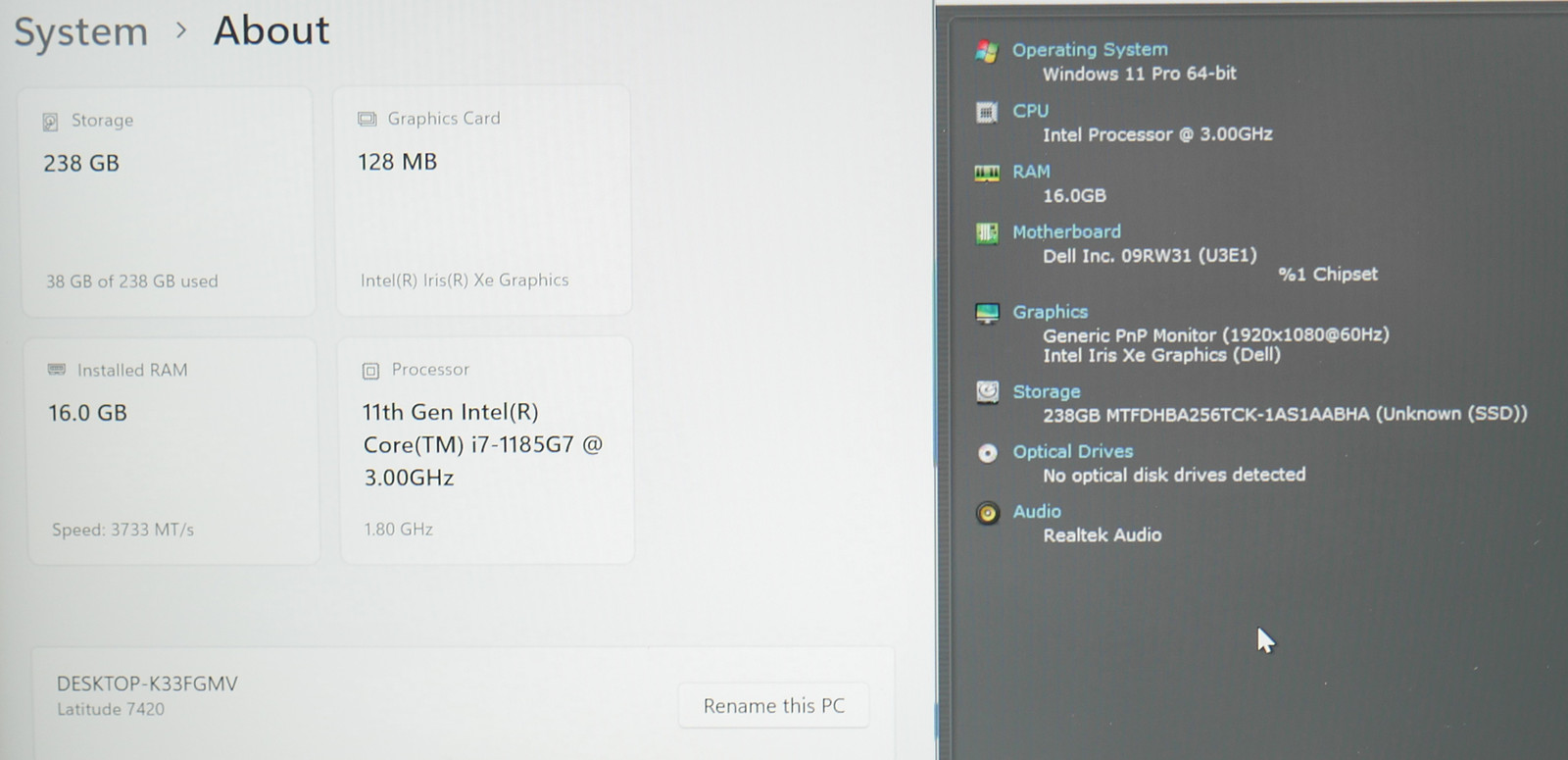Click the Optical Drives disc icon
This screenshot has height=760, width=1568.
[x=988, y=453]
